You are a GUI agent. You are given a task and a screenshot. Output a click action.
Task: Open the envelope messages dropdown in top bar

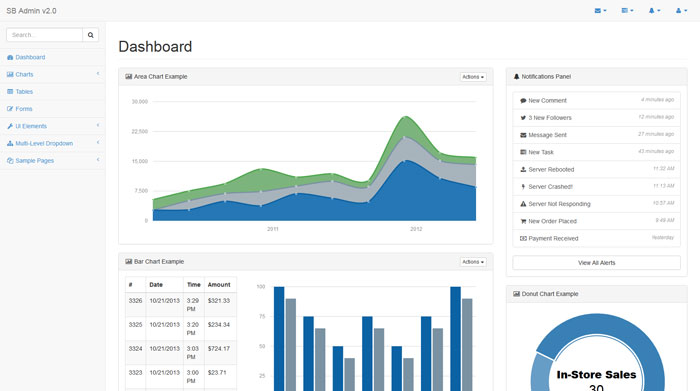coord(600,11)
